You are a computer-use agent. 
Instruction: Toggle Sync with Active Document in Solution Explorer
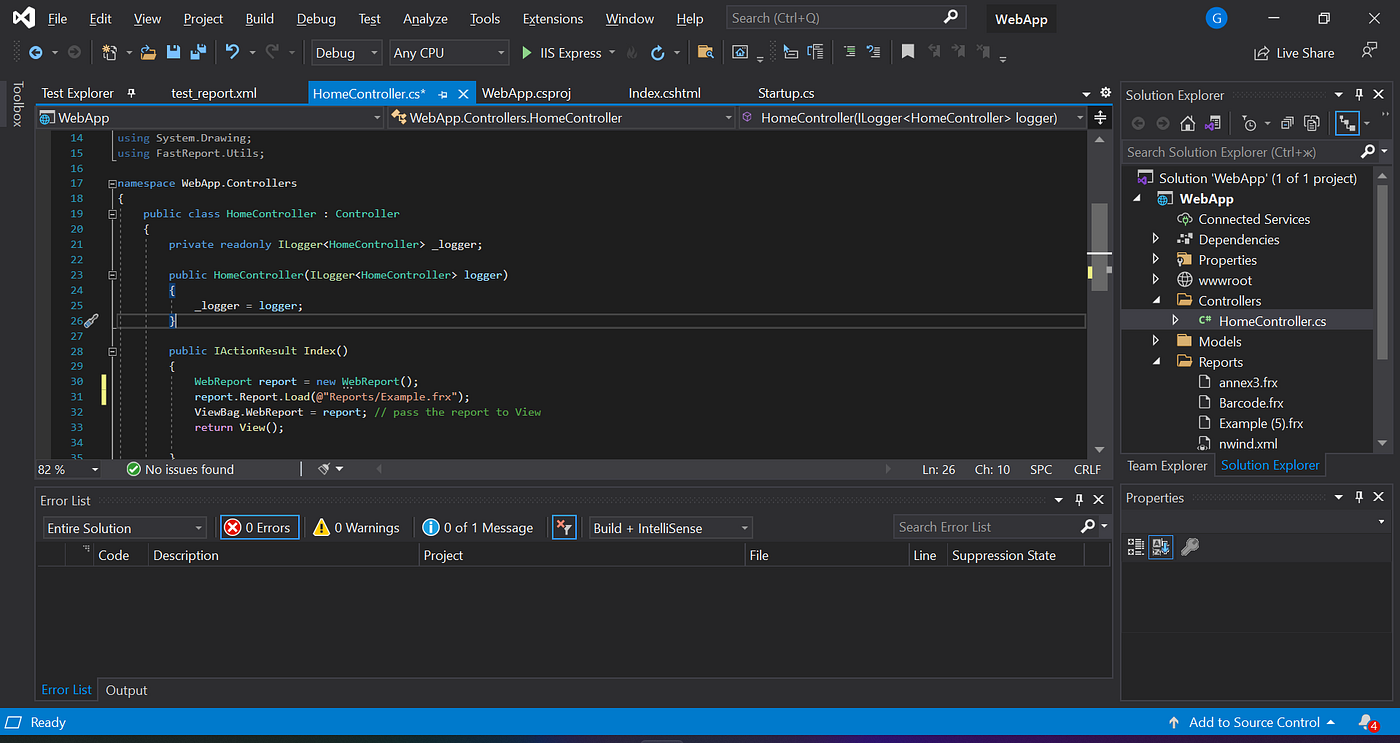click(1345, 123)
